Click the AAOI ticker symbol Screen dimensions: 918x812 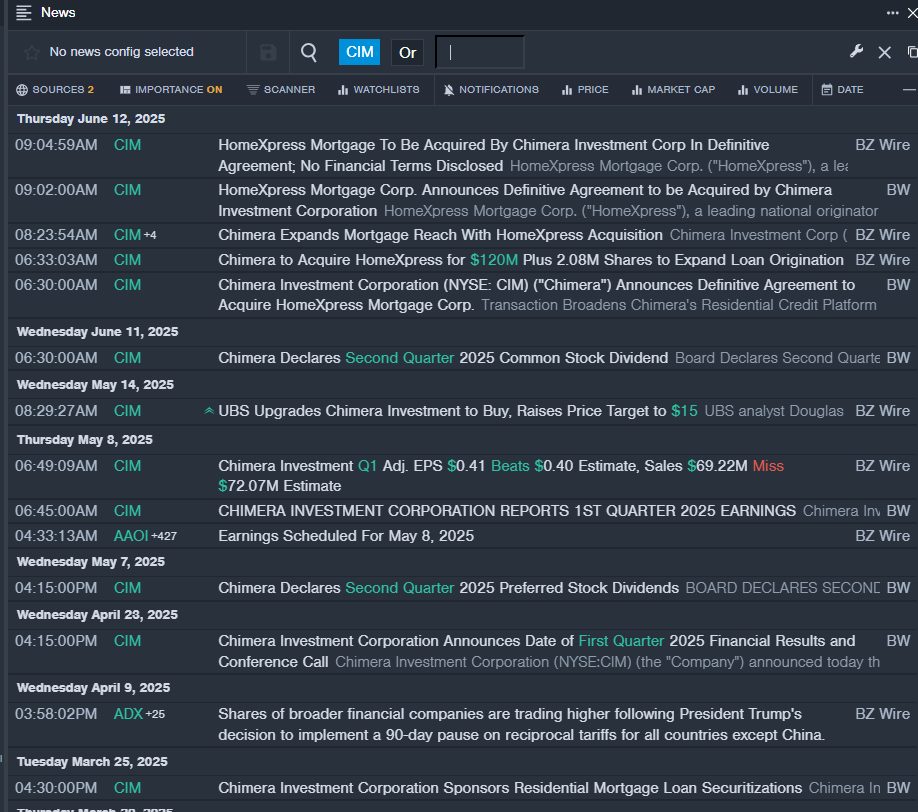(x=131, y=536)
